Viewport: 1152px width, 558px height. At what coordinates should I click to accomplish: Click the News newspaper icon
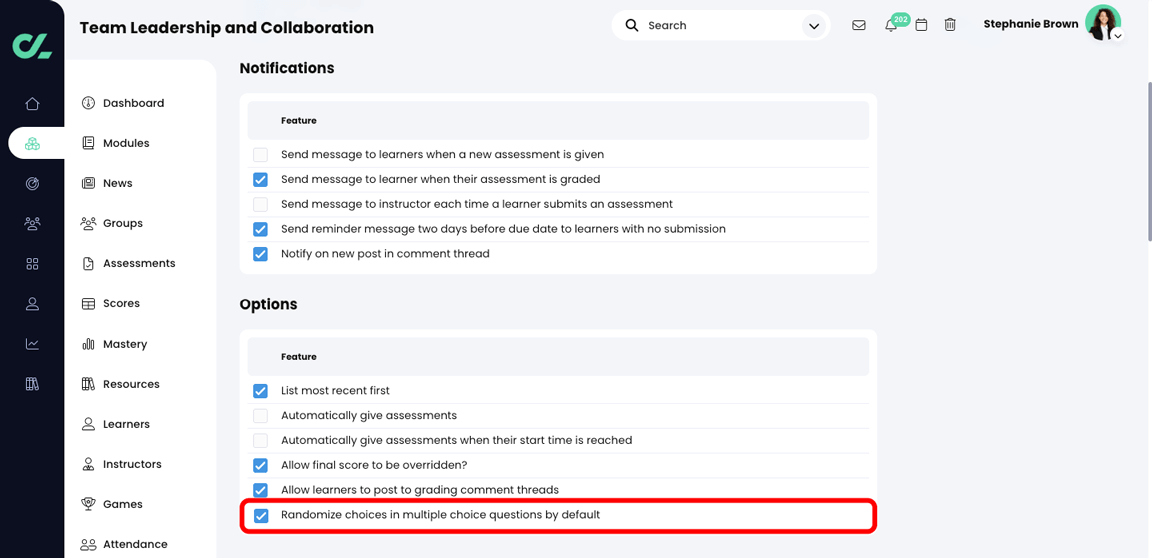[x=88, y=183]
